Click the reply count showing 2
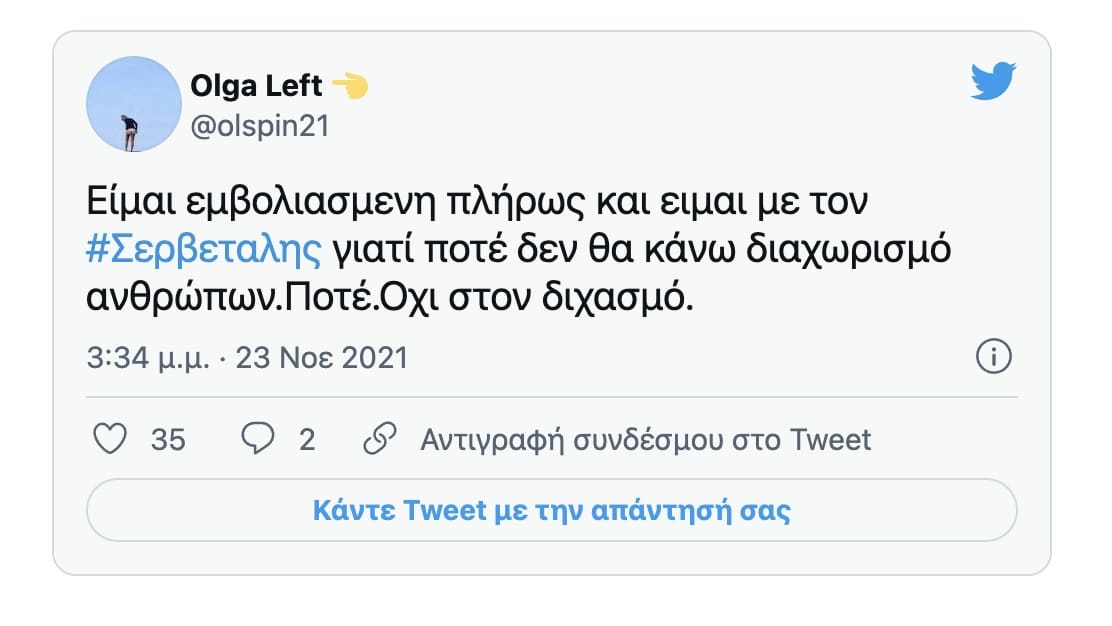Screen dimensions: 1112x626 306,438
